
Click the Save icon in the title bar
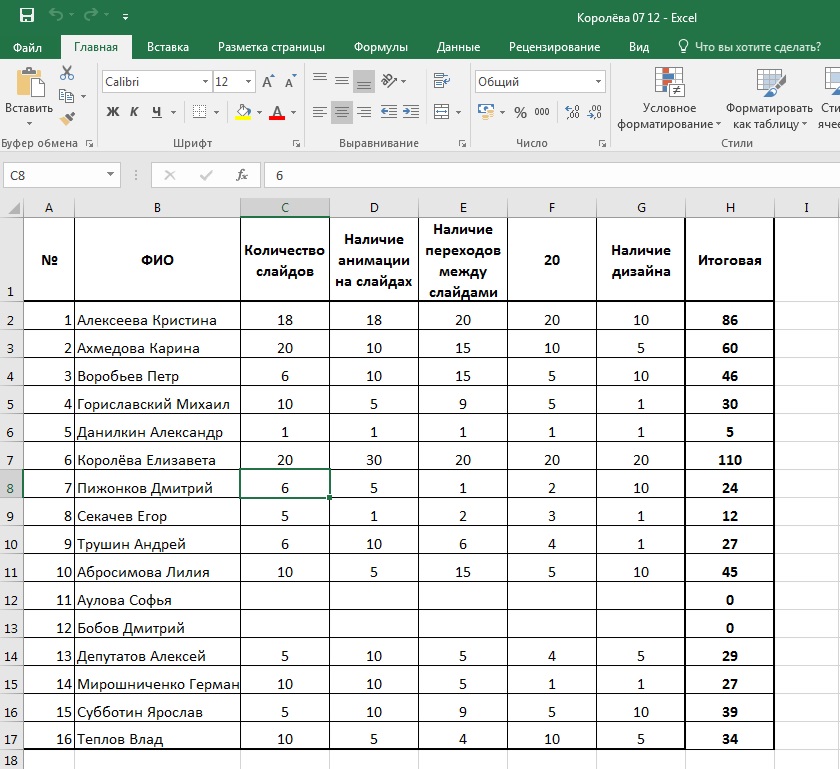click(27, 16)
